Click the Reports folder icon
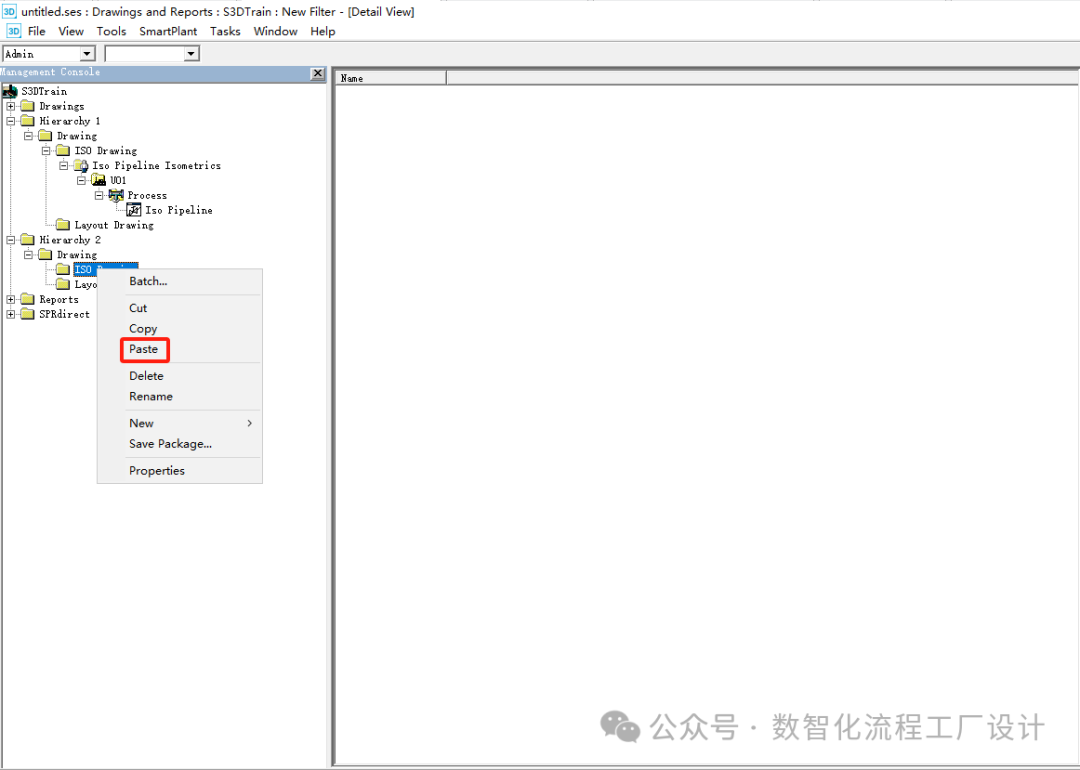 point(28,299)
